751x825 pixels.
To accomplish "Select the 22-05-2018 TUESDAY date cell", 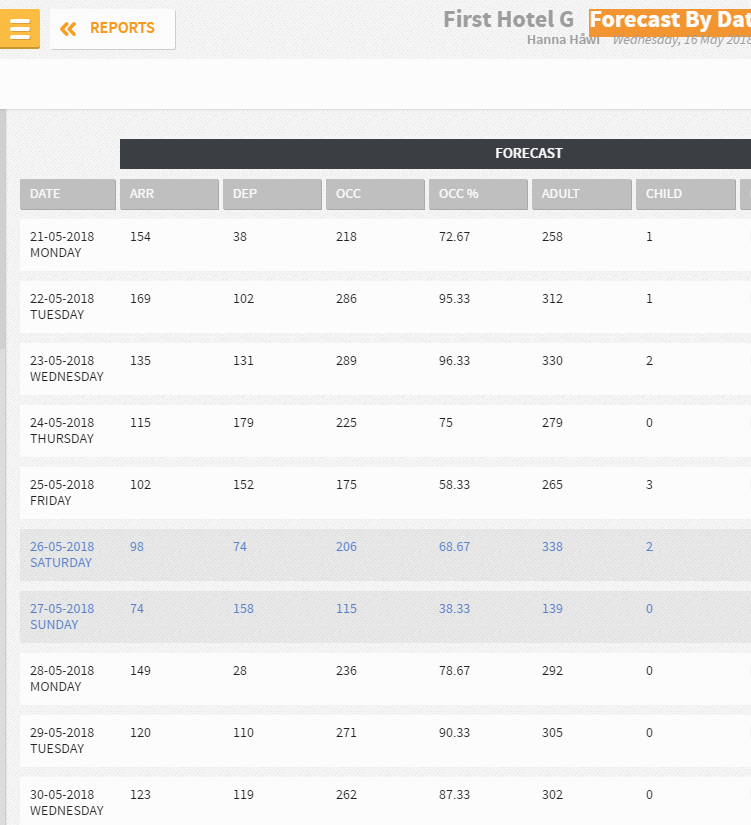I will pos(62,307).
